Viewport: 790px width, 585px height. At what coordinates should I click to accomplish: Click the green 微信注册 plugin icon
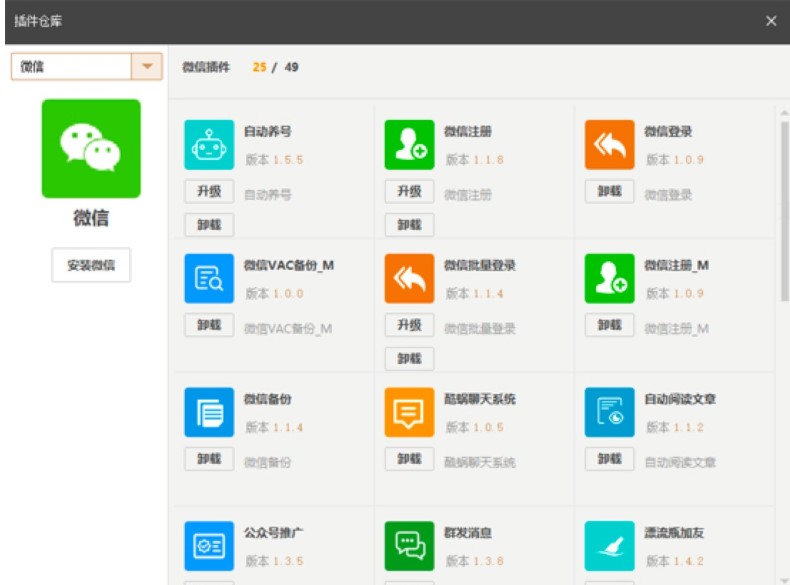409,145
